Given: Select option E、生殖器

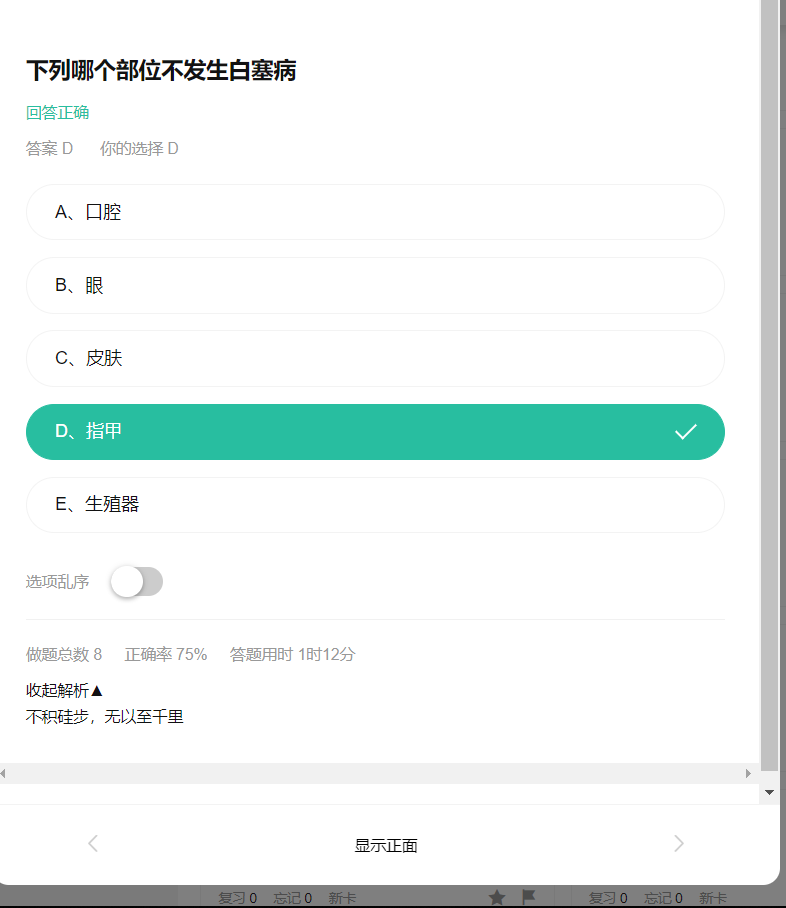Looking at the screenshot, I should 375,505.
